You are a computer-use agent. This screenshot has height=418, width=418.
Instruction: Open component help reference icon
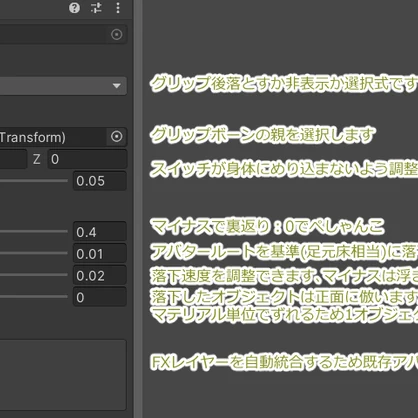[x=74, y=8]
